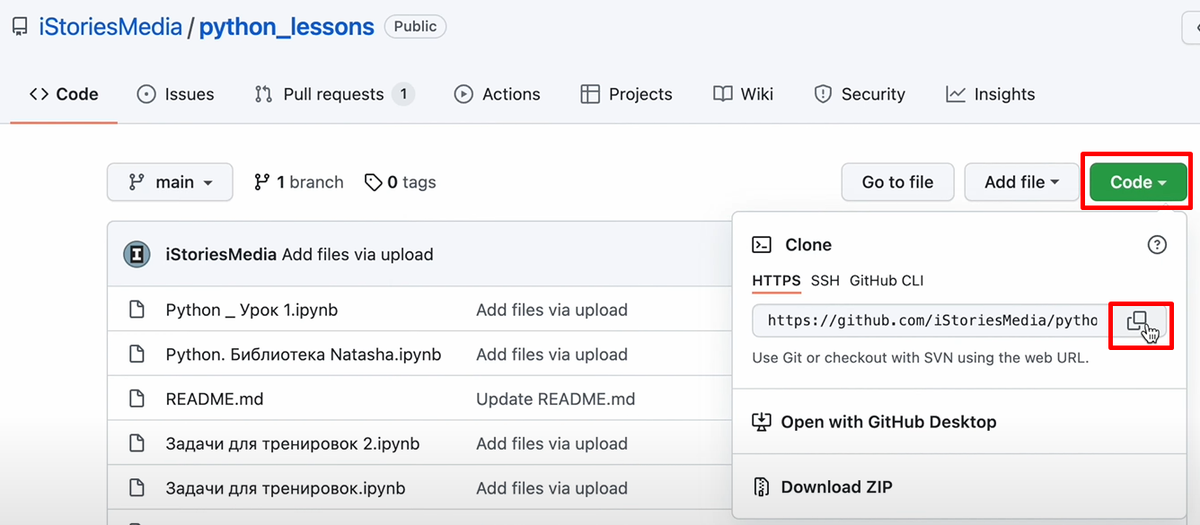Click the branch icon inside the main button
Image resolution: width=1200 pixels, height=525 pixels.
point(137,182)
